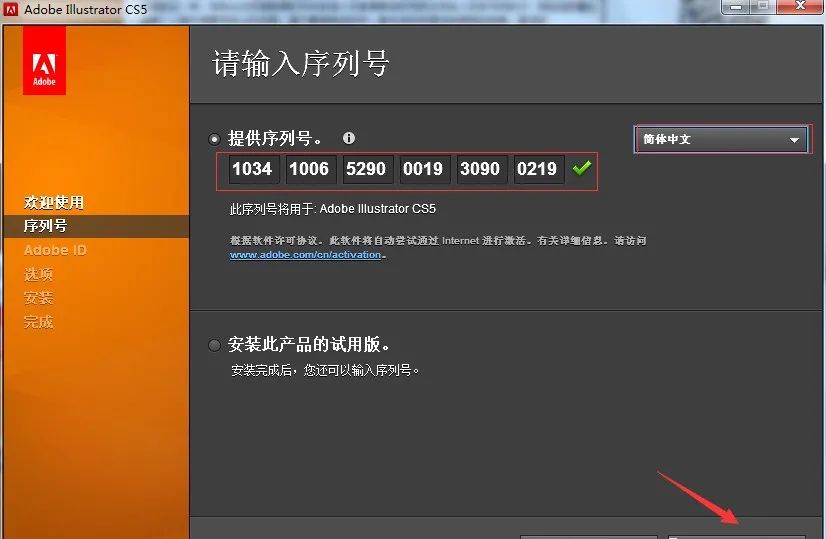Choose the install trial version radio button
The width and height of the screenshot is (826, 539).
click(214, 345)
